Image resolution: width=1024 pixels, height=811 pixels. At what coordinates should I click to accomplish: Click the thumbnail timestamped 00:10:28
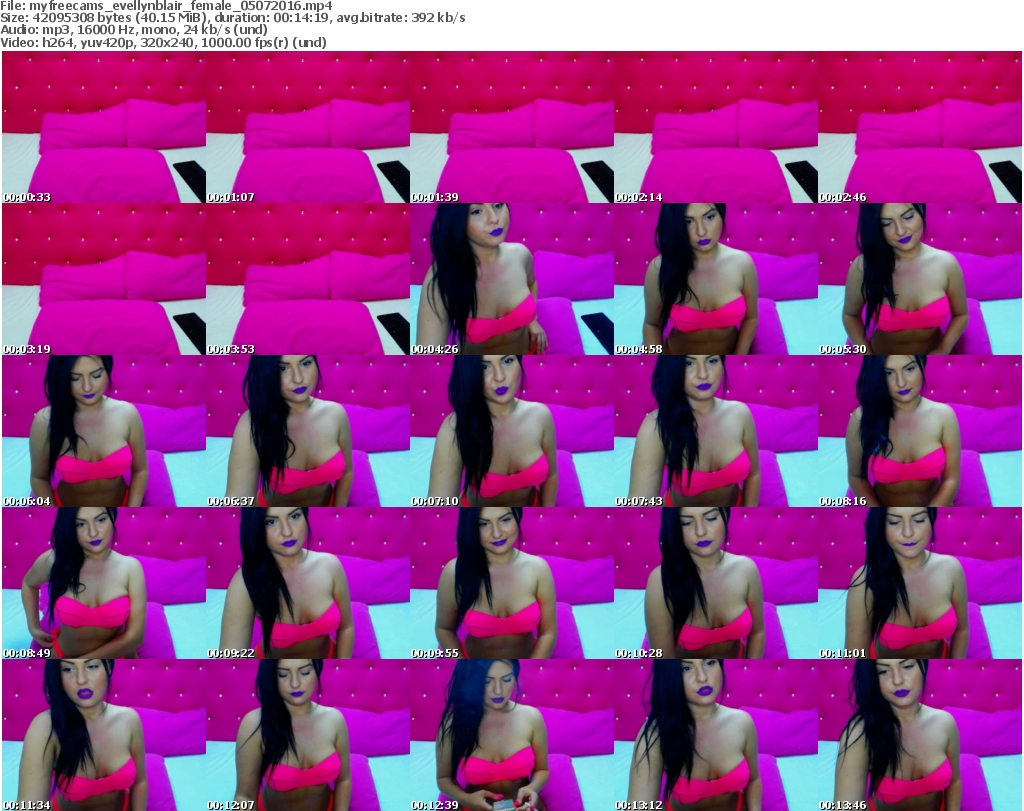[716, 583]
